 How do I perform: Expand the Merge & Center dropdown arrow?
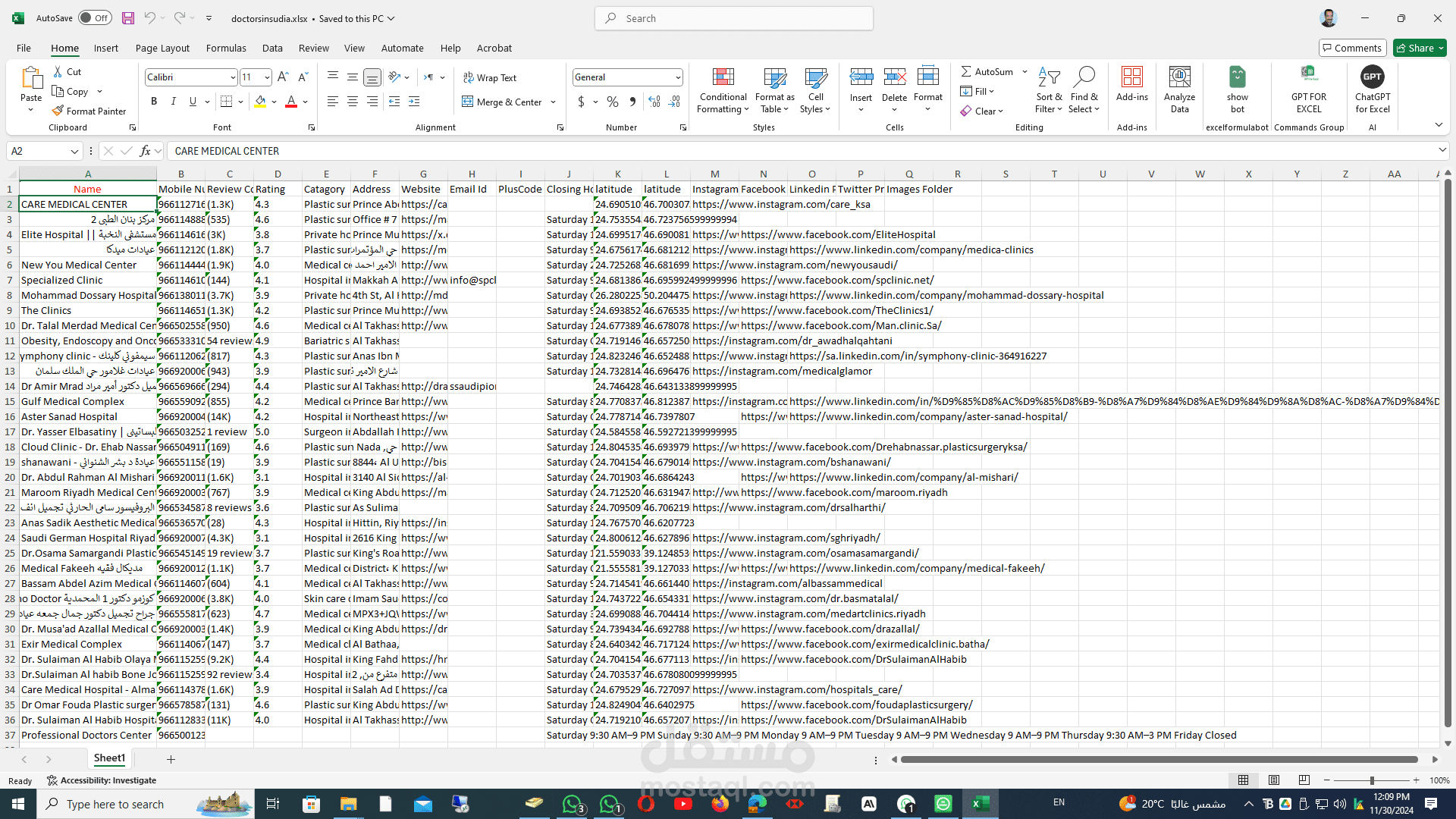click(x=554, y=102)
